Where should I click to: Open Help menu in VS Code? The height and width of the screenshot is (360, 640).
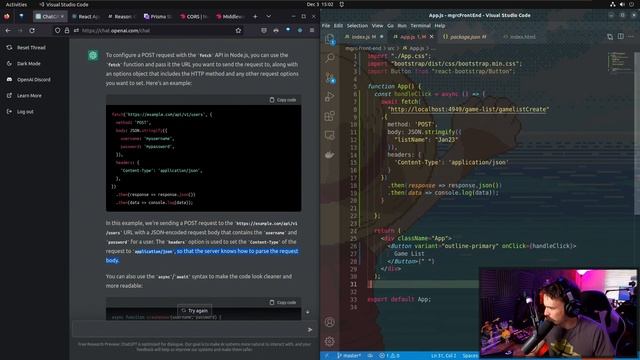tap(440, 25)
